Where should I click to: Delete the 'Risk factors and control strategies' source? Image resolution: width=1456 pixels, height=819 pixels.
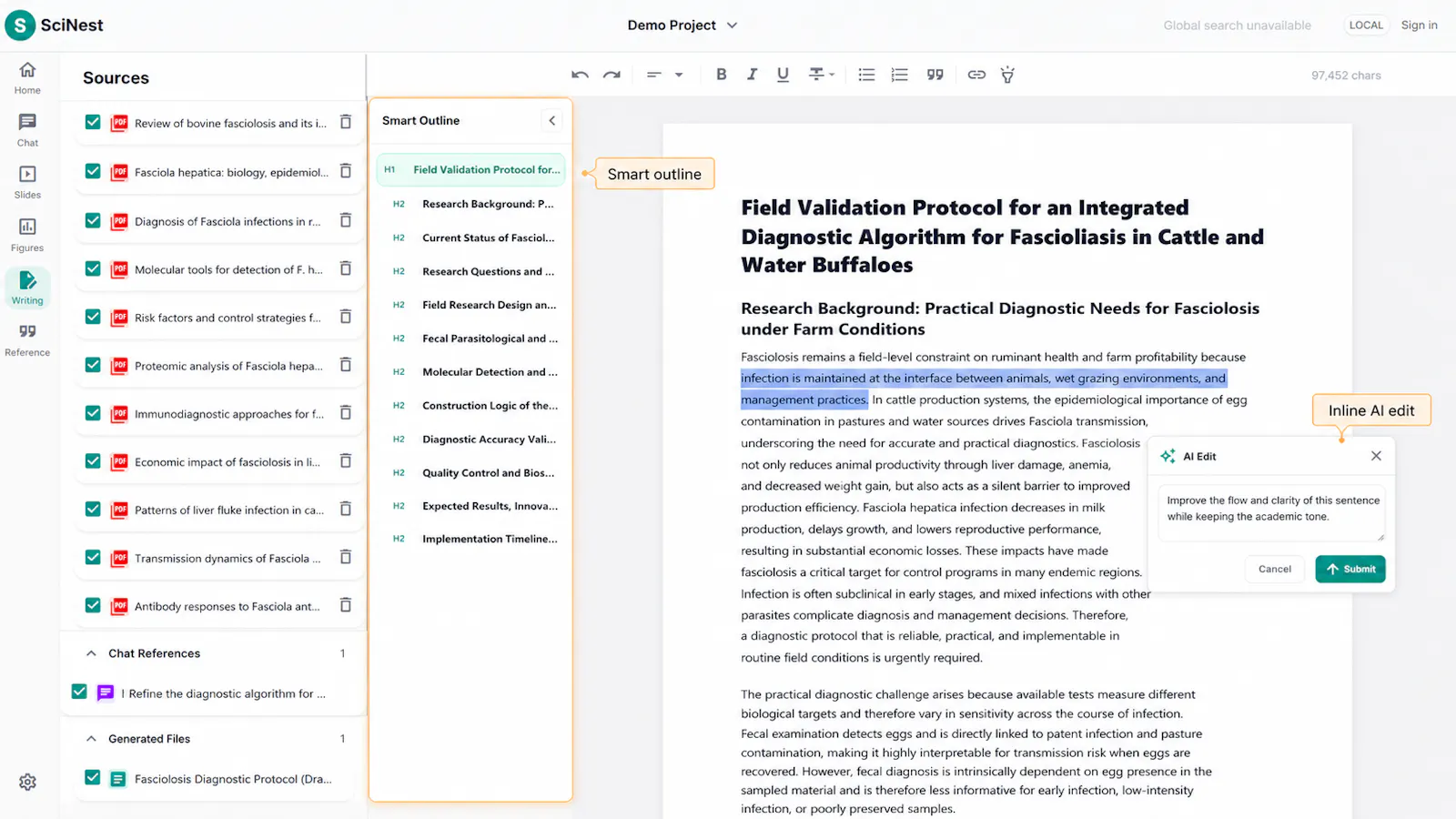346,317
